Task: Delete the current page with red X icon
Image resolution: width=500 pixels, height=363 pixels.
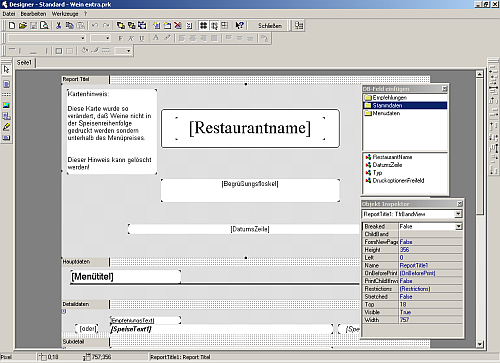Action: pyautogui.click(x=178, y=25)
